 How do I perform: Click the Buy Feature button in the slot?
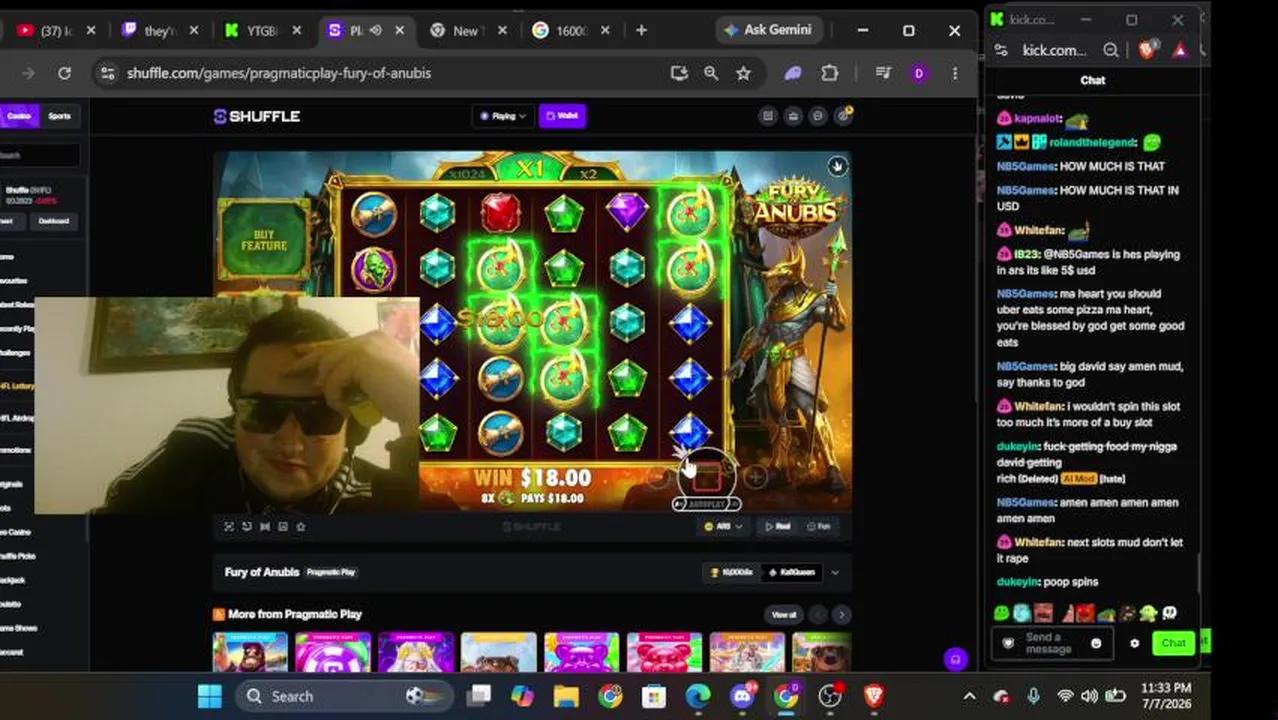(x=264, y=240)
